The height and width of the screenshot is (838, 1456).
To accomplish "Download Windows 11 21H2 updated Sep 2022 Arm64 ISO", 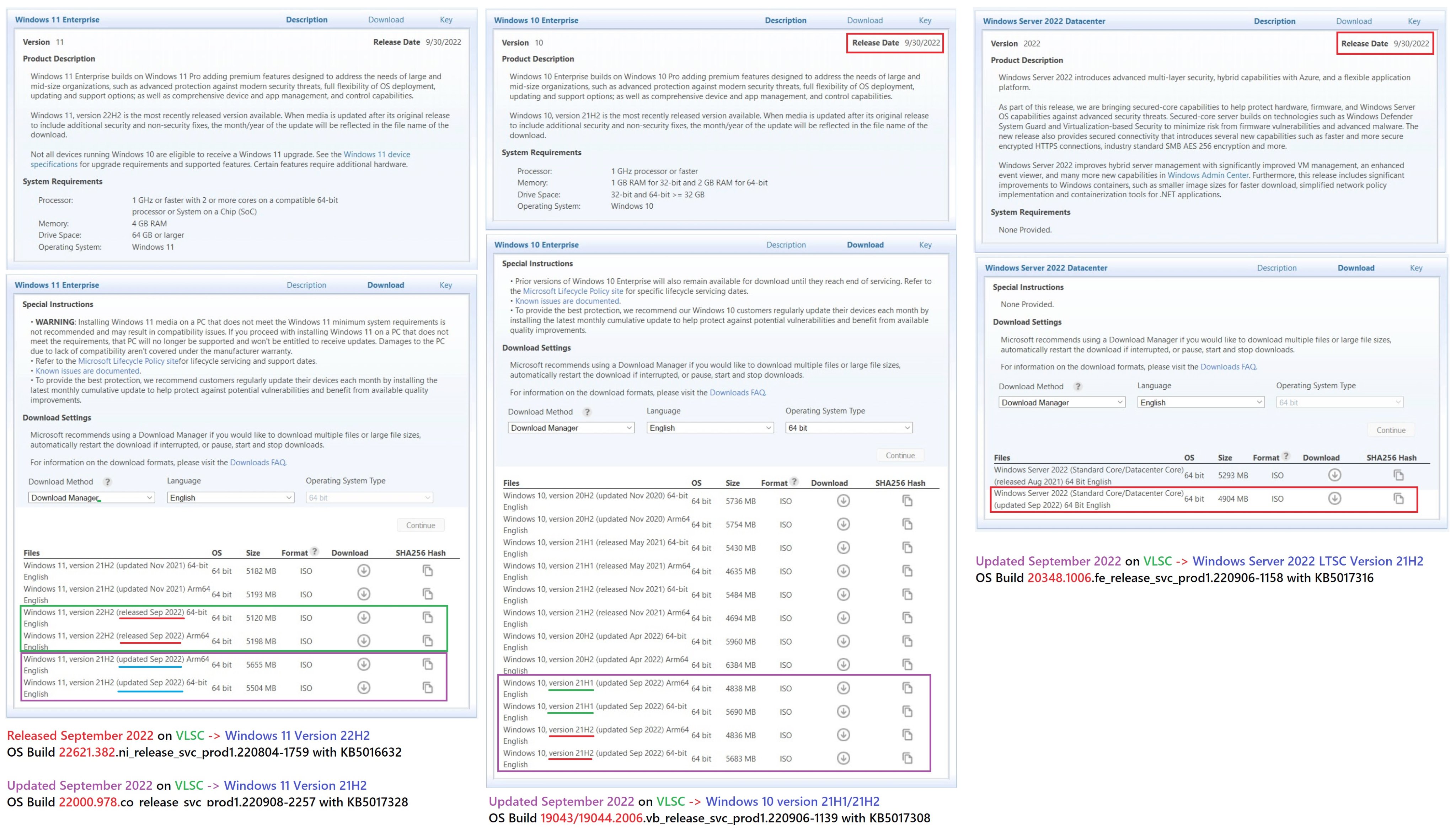I will [x=364, y=664].
